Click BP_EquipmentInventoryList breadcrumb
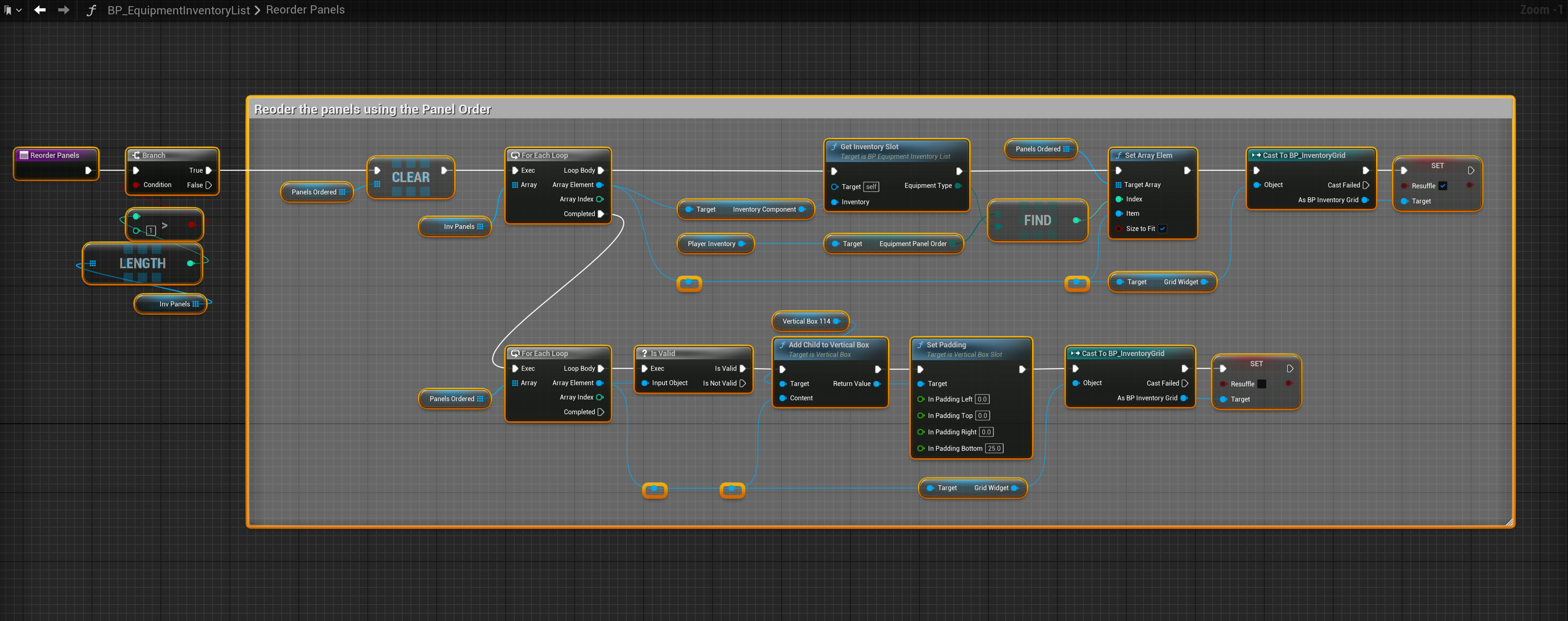1568x621 pixels. tap(178, 10)
